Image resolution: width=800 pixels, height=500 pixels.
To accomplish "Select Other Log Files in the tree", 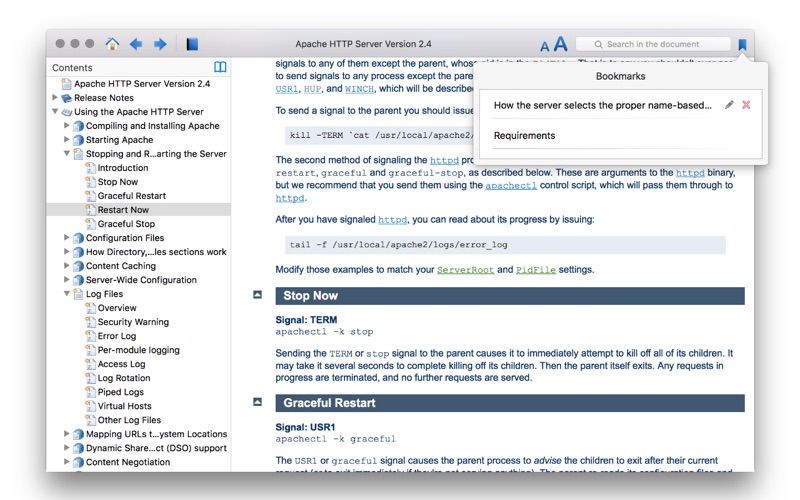I will [129, 420].
